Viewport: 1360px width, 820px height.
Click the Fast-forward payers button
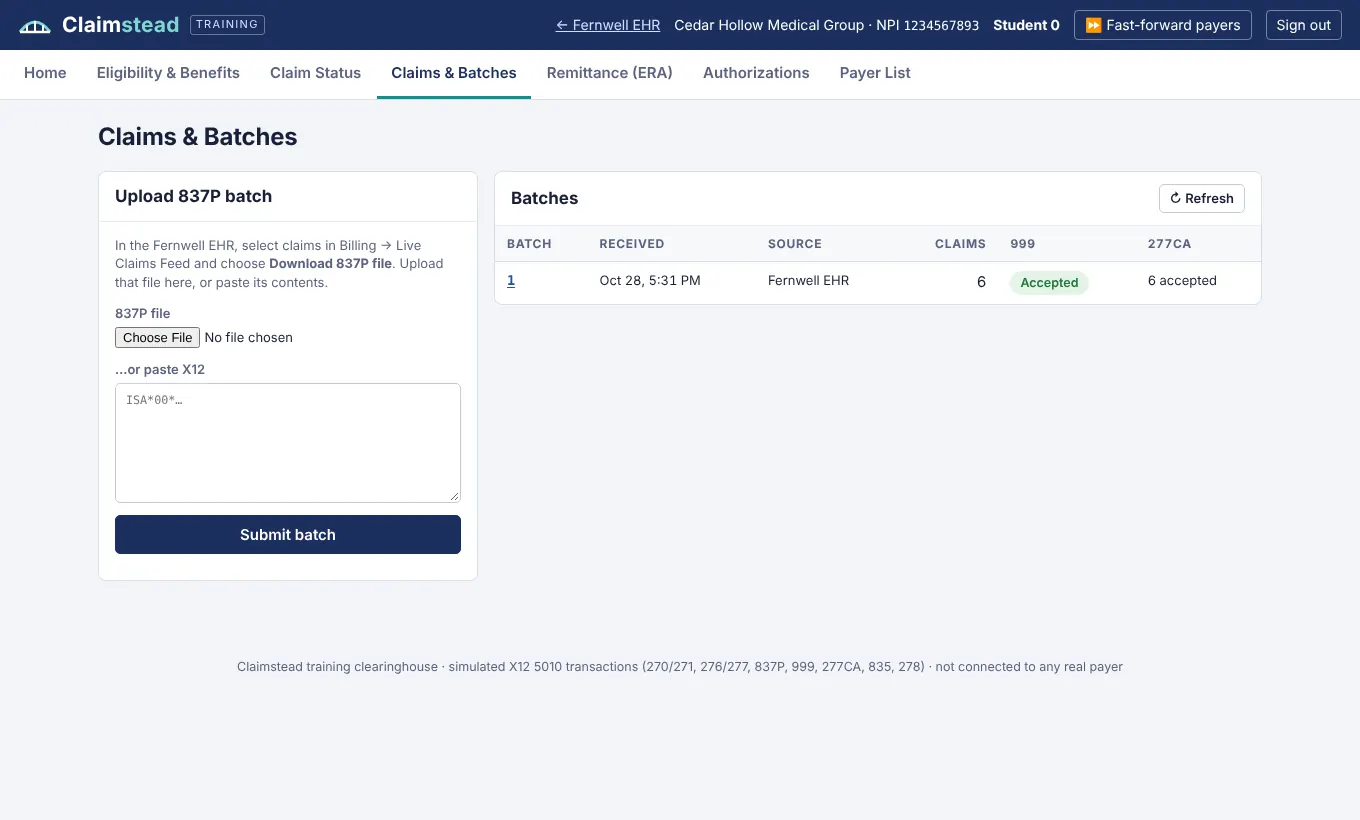[x=1163, y=25]
